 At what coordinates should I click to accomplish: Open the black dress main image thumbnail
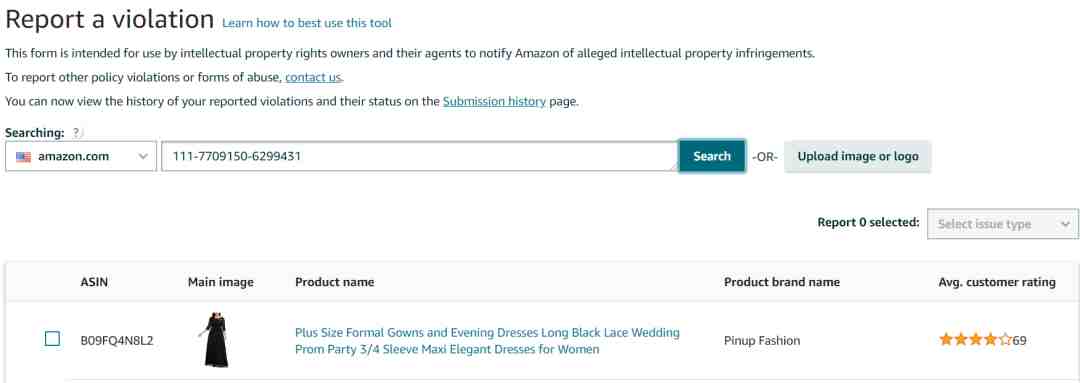[216, 340]
